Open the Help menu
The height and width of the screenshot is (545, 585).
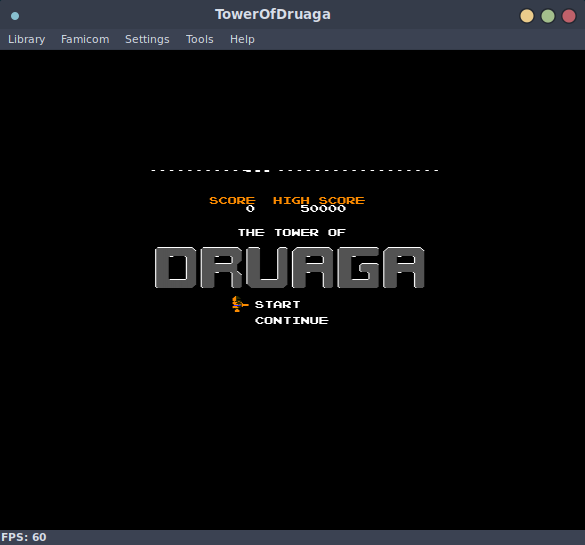point(242,39)
